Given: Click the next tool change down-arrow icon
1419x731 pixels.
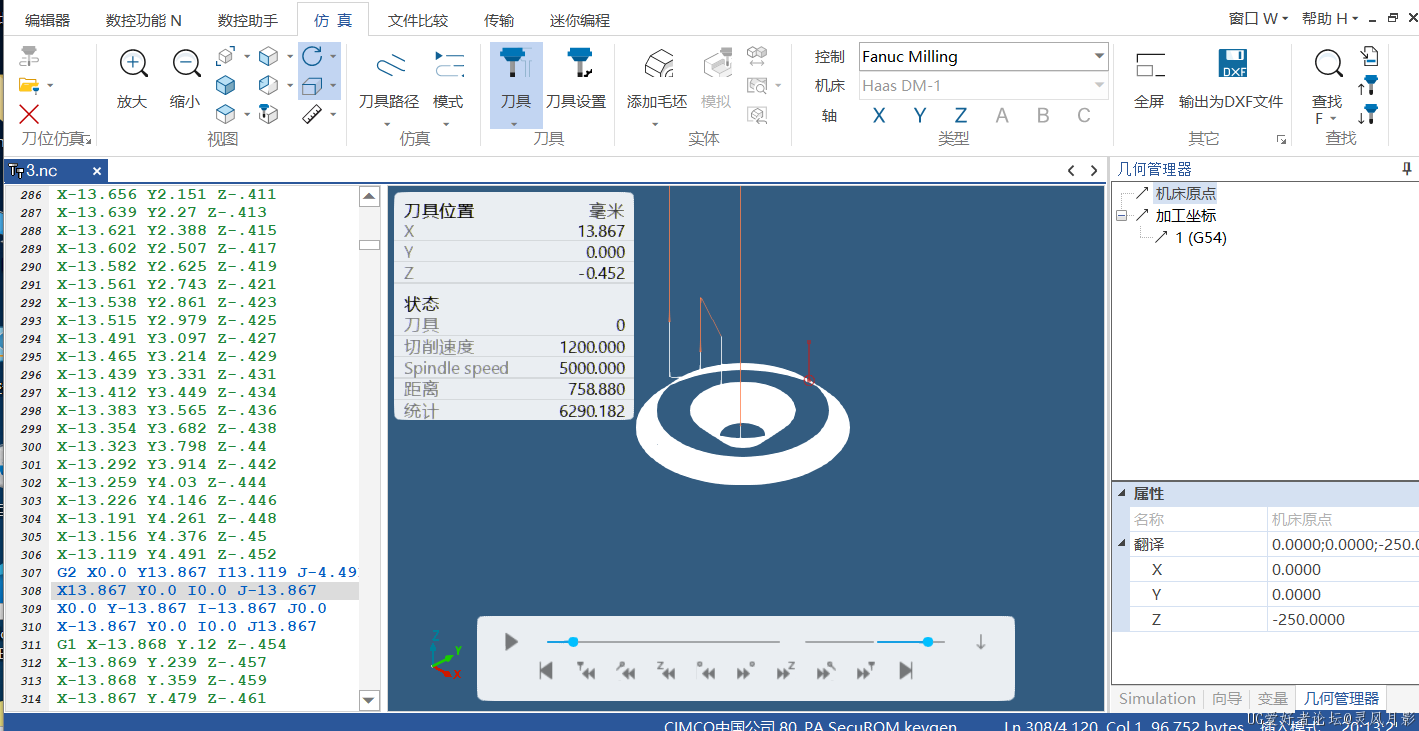Looking at the screenshot, I should click(1369, 114).
